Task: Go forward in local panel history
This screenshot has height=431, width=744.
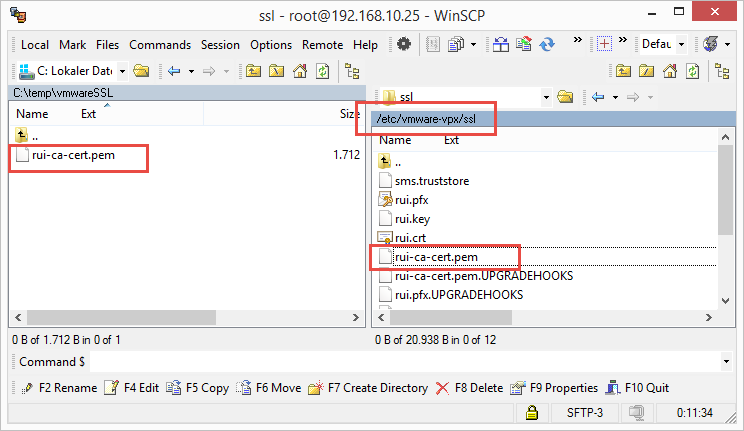Action: click(x=209, y=71)
